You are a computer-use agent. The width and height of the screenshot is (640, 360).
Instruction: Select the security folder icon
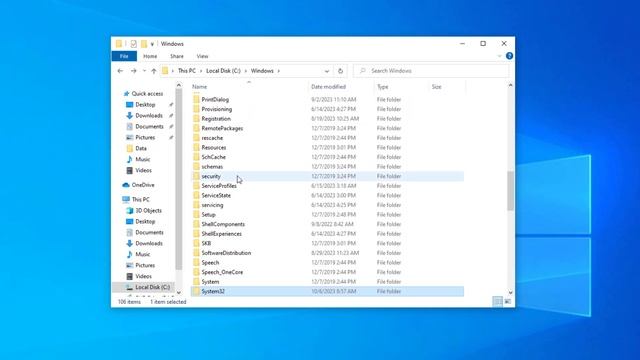click(196, 176)
